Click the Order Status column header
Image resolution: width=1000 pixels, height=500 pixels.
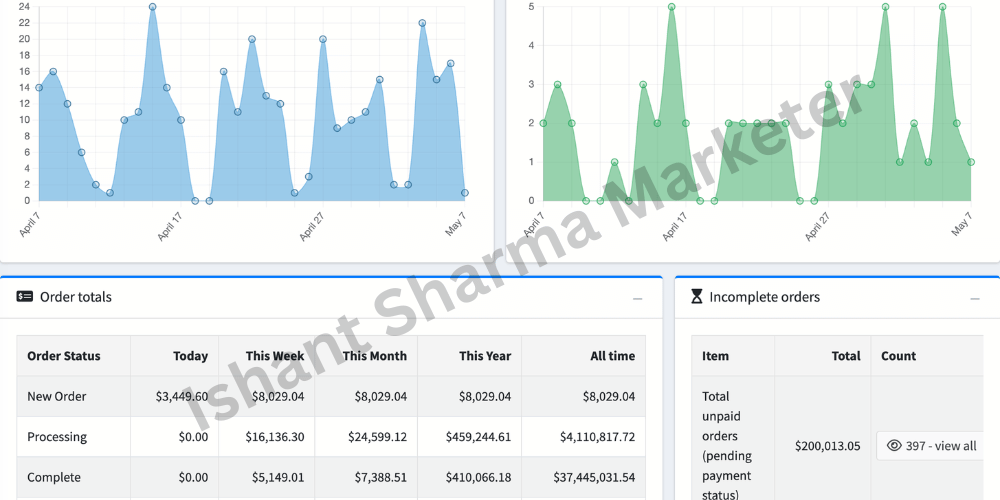[x=64, y=356]
